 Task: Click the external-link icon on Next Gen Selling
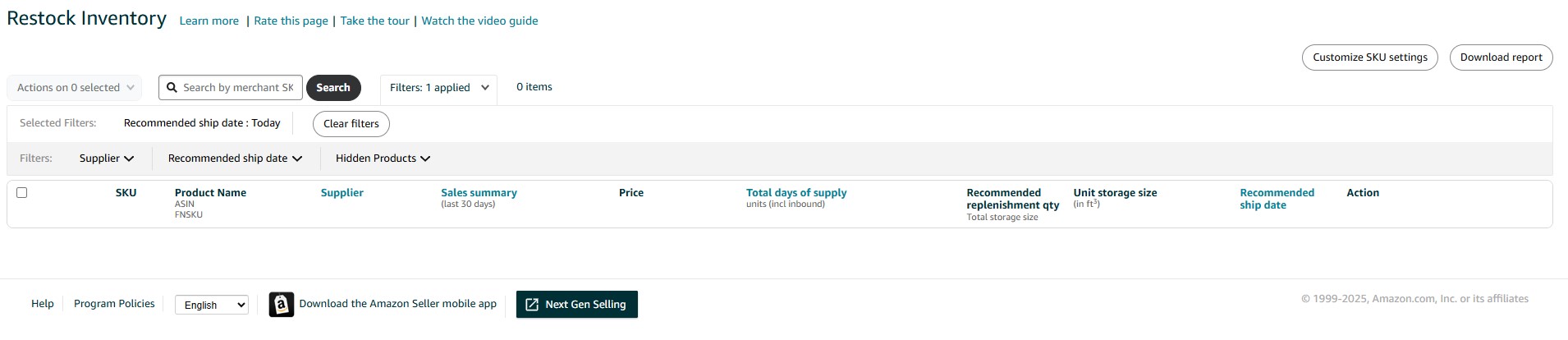pos(532,305)
